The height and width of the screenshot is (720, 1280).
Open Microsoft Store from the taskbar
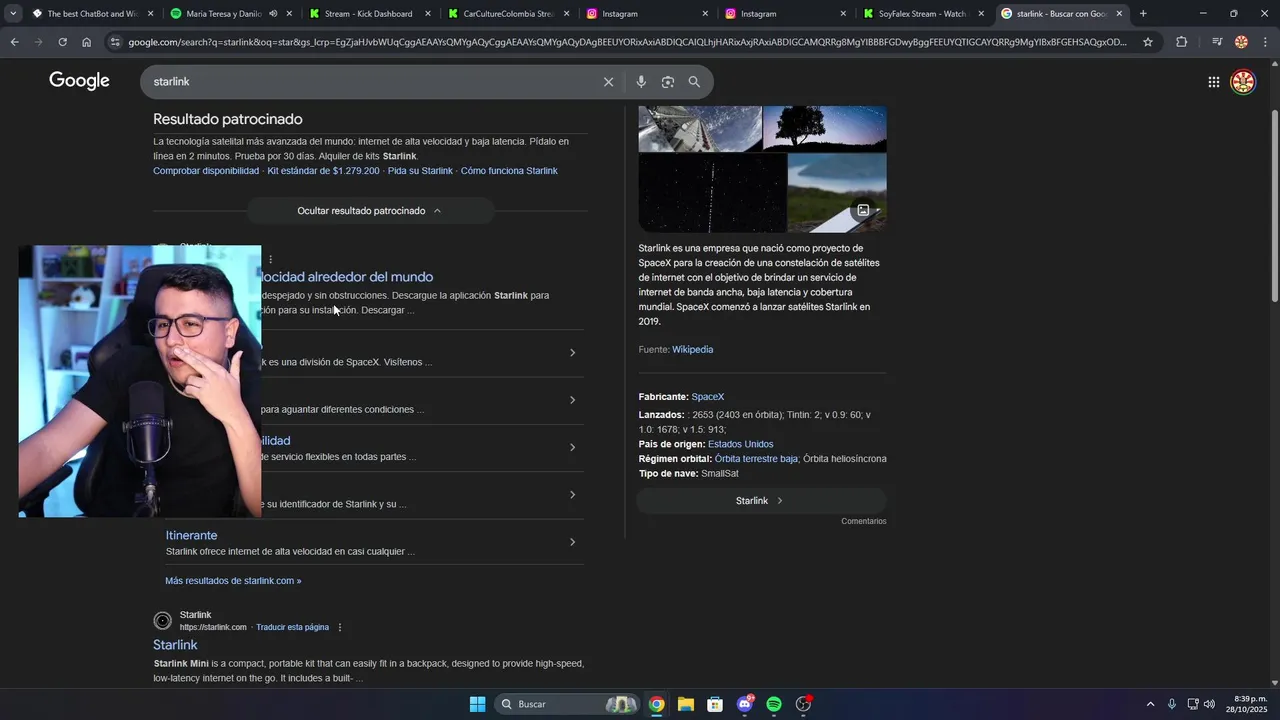(715, 704)
